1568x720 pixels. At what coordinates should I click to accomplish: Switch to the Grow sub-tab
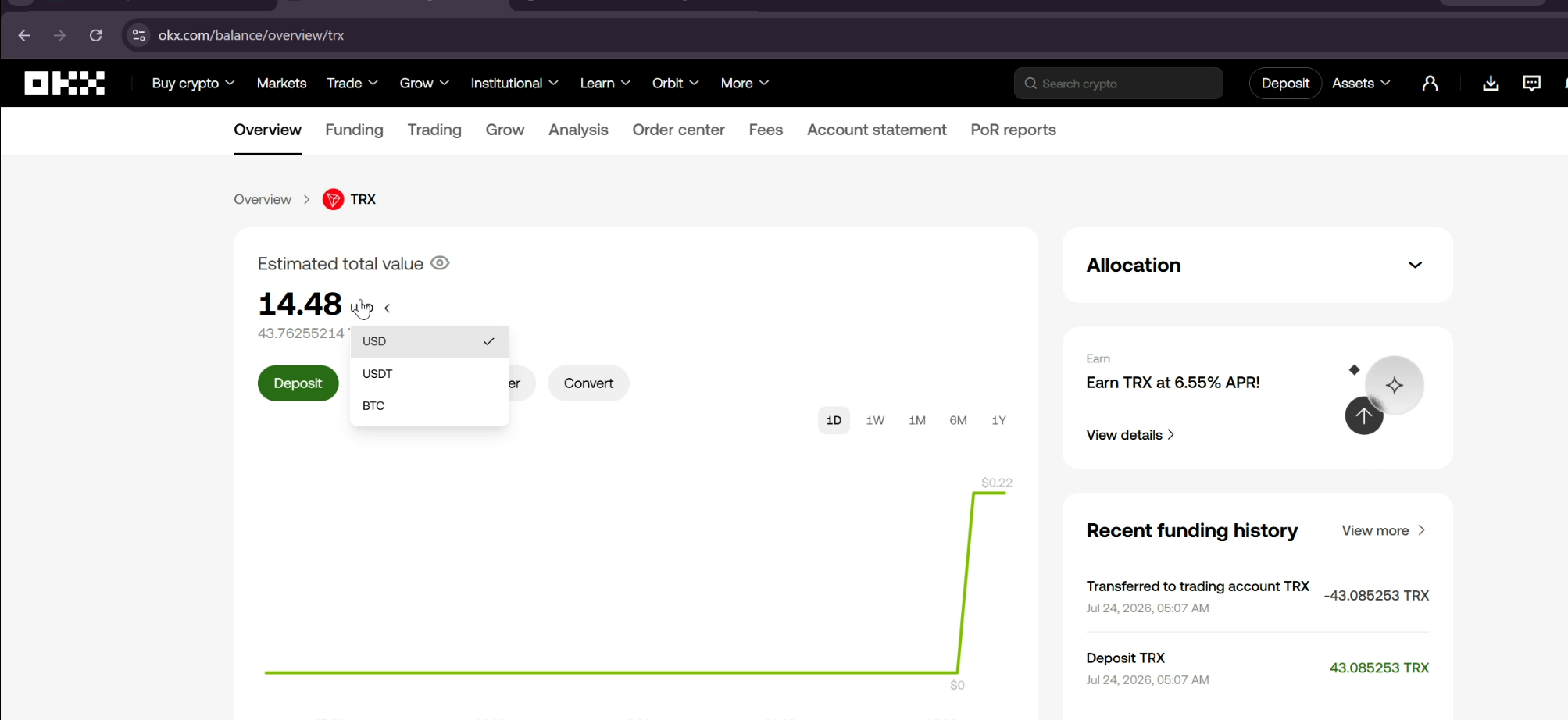click(505, 130)
